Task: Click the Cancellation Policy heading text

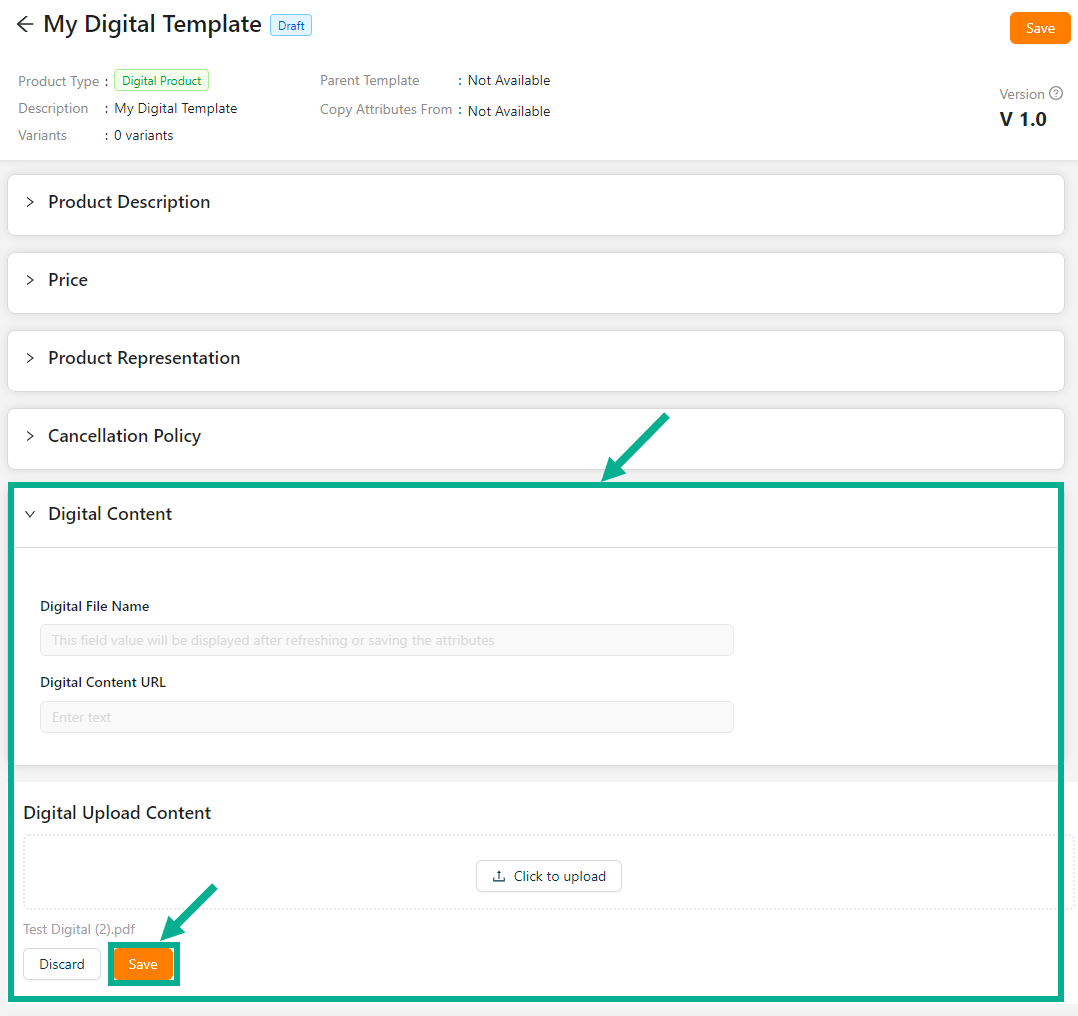Action: click(124, 436)
